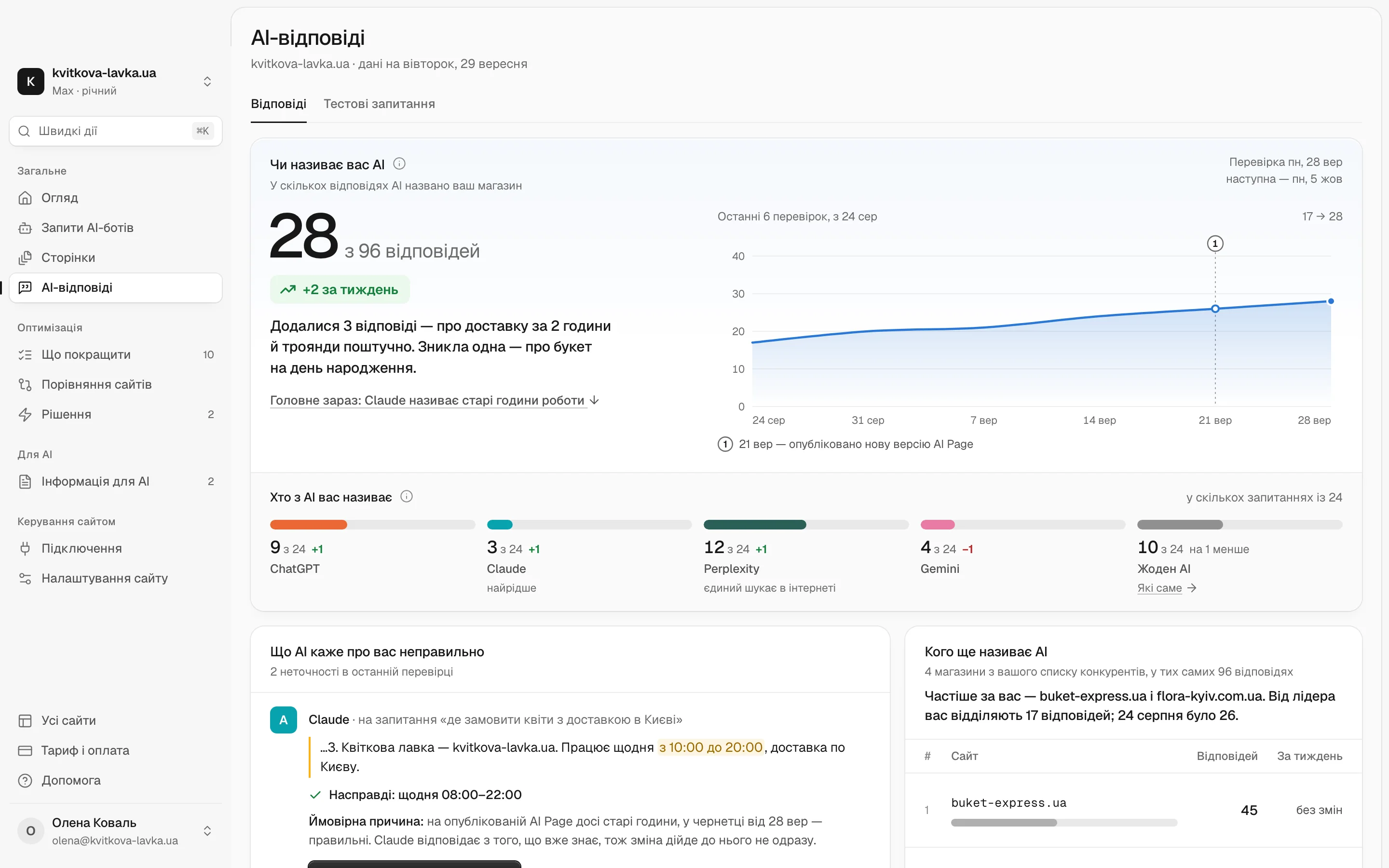1389x868 pixels.
Task: Click the Інформація для AI document icon
Action: coord(25,481)
